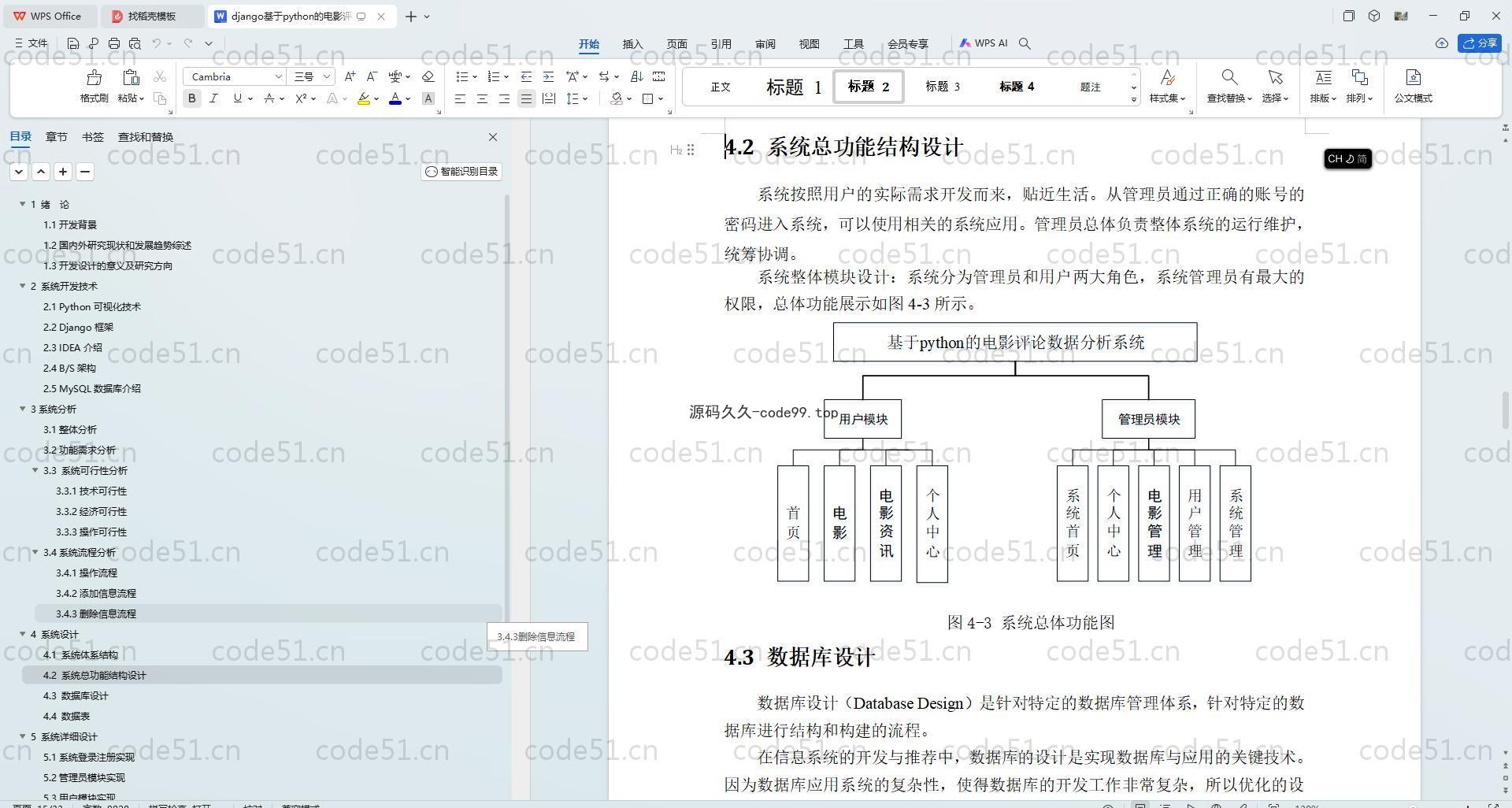This screenshot has width=1512, height=808.
Task: Apply the 标题 3 style
Action: click(x=942, y=87)
